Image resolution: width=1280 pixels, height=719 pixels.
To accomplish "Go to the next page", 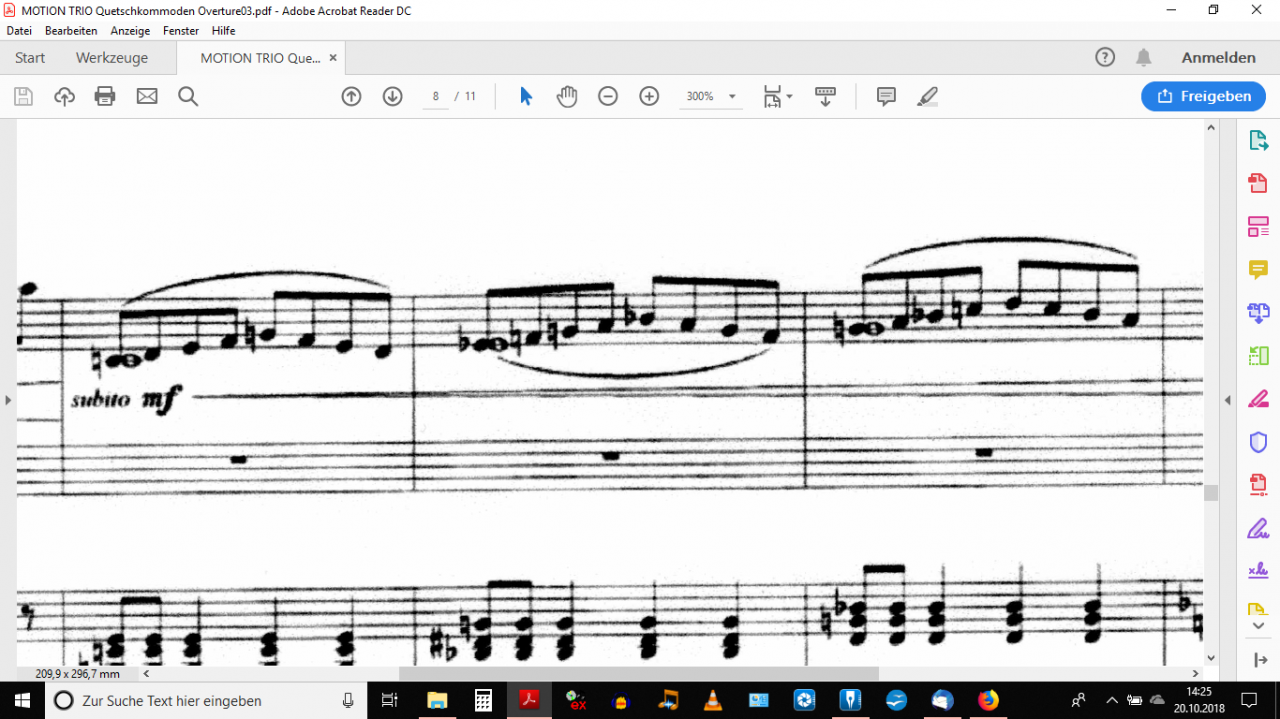I will pos(392,96).
